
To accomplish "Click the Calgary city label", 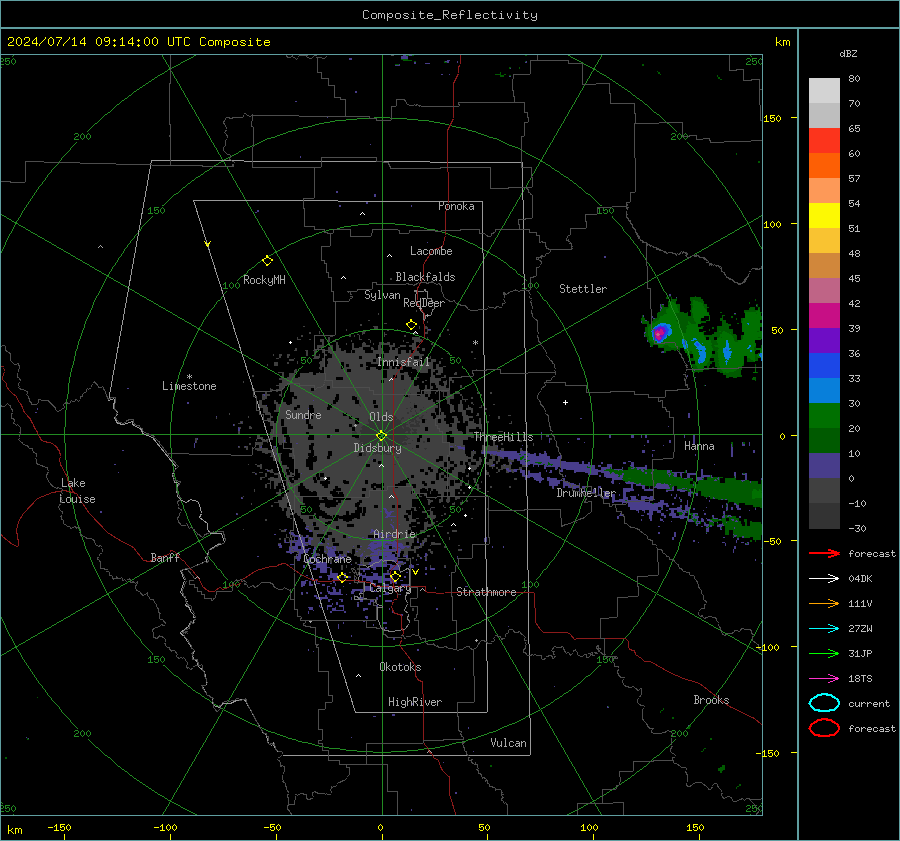I will click(x=390, y=588).
